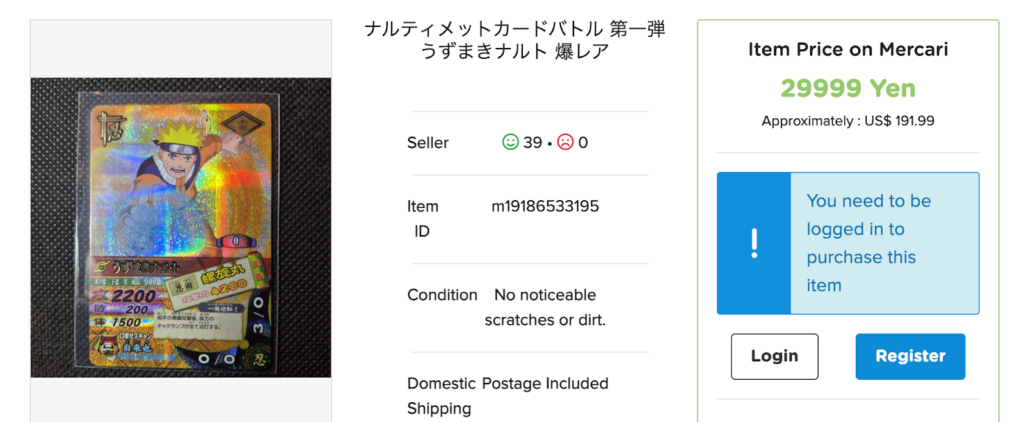Click the green smiley positive rating icon
Image resolution: width=1024 pixels, height=422 pixels.
[510, 143]
